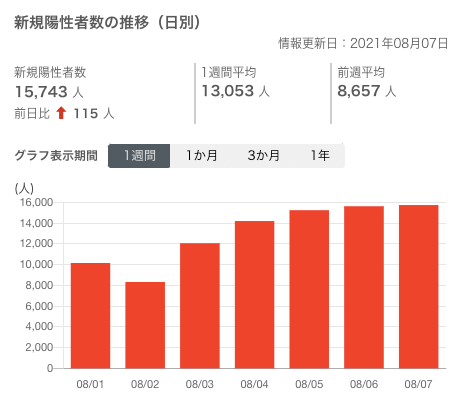Click the グラフ表示期間 label
The height and width of the screenshot is (403, 469).
point(56,156)
